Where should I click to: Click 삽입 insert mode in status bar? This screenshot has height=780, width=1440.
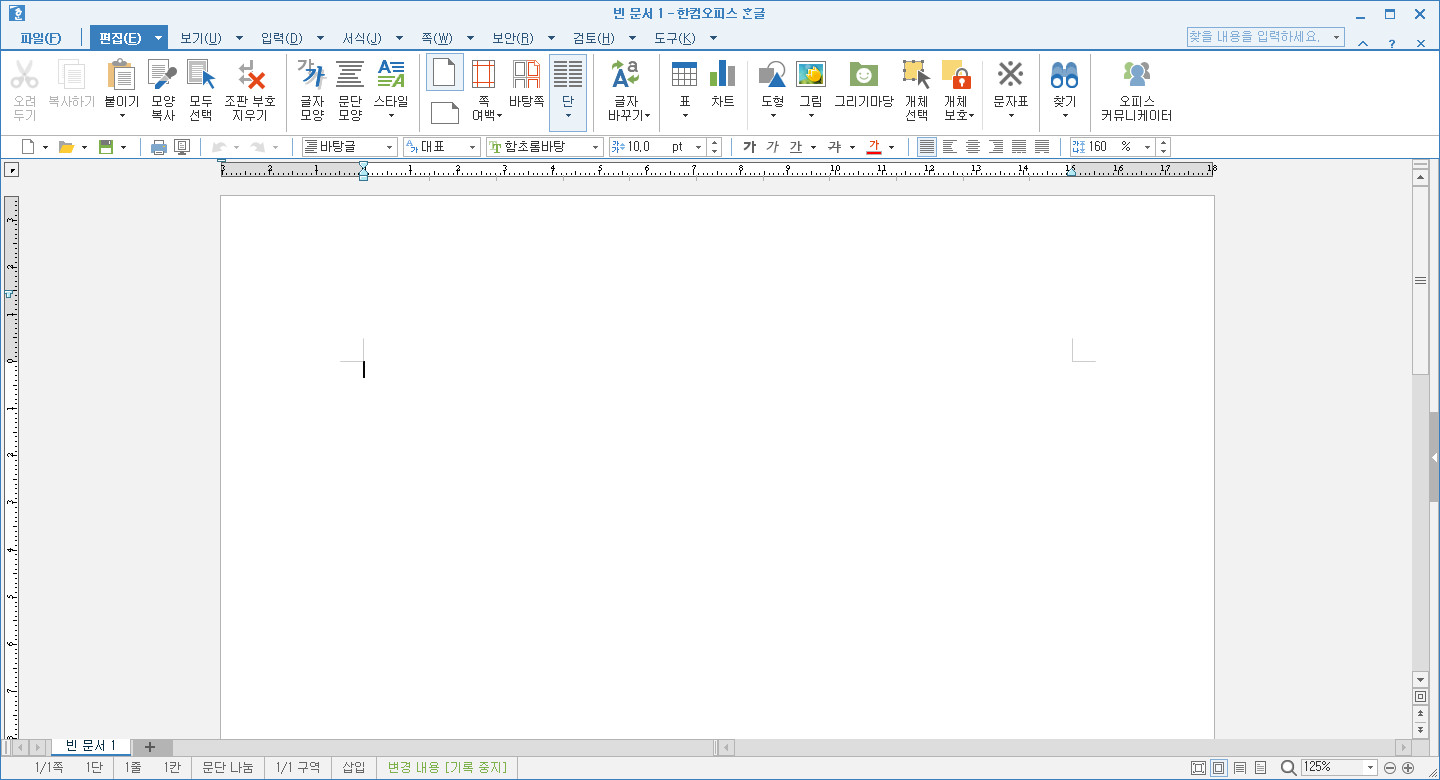coord(354,767)
